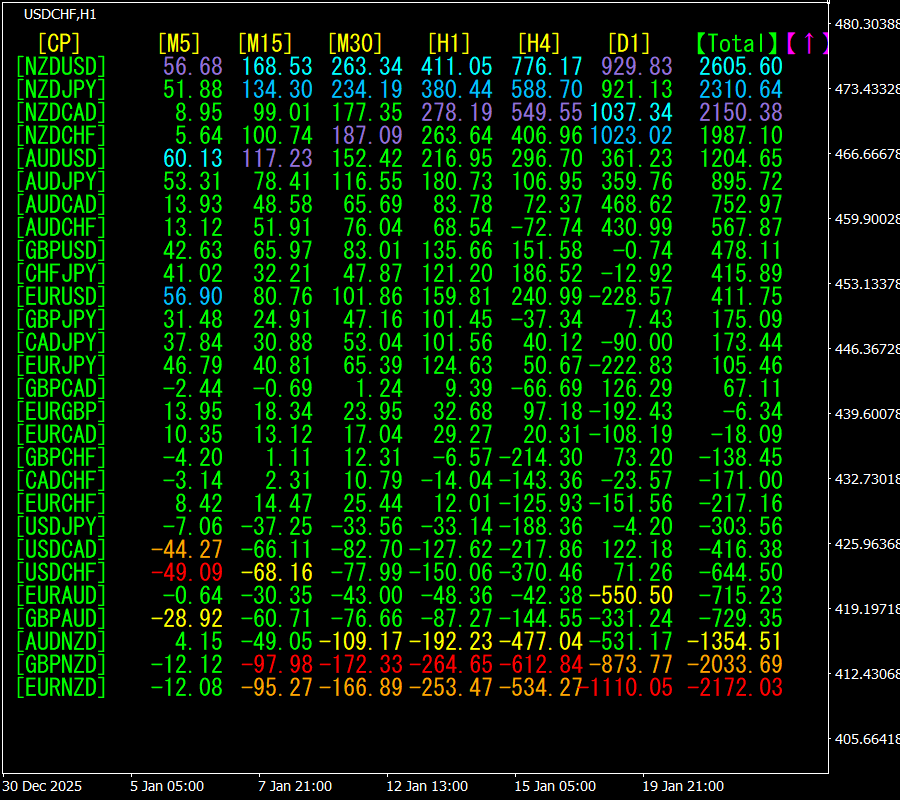Viewport: 900px width, 800px height.
Task: Click the [USDCHF] pair label
Action: tap(61, 572)
